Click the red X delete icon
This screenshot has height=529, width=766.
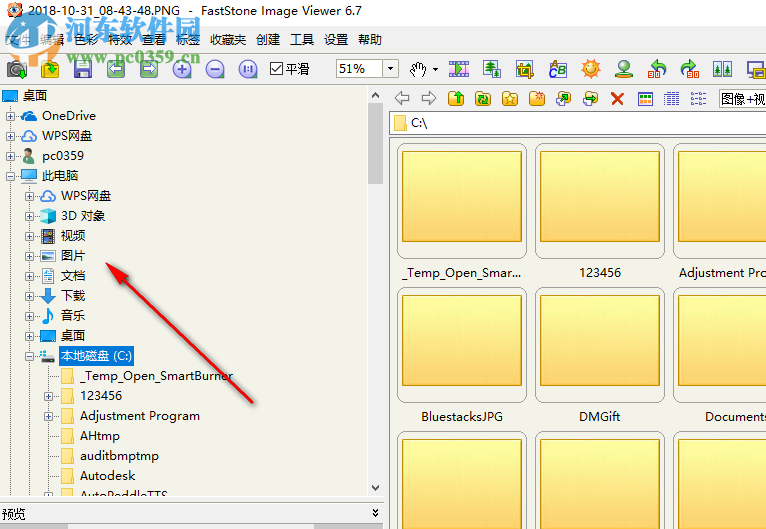(x=617, y=99)
